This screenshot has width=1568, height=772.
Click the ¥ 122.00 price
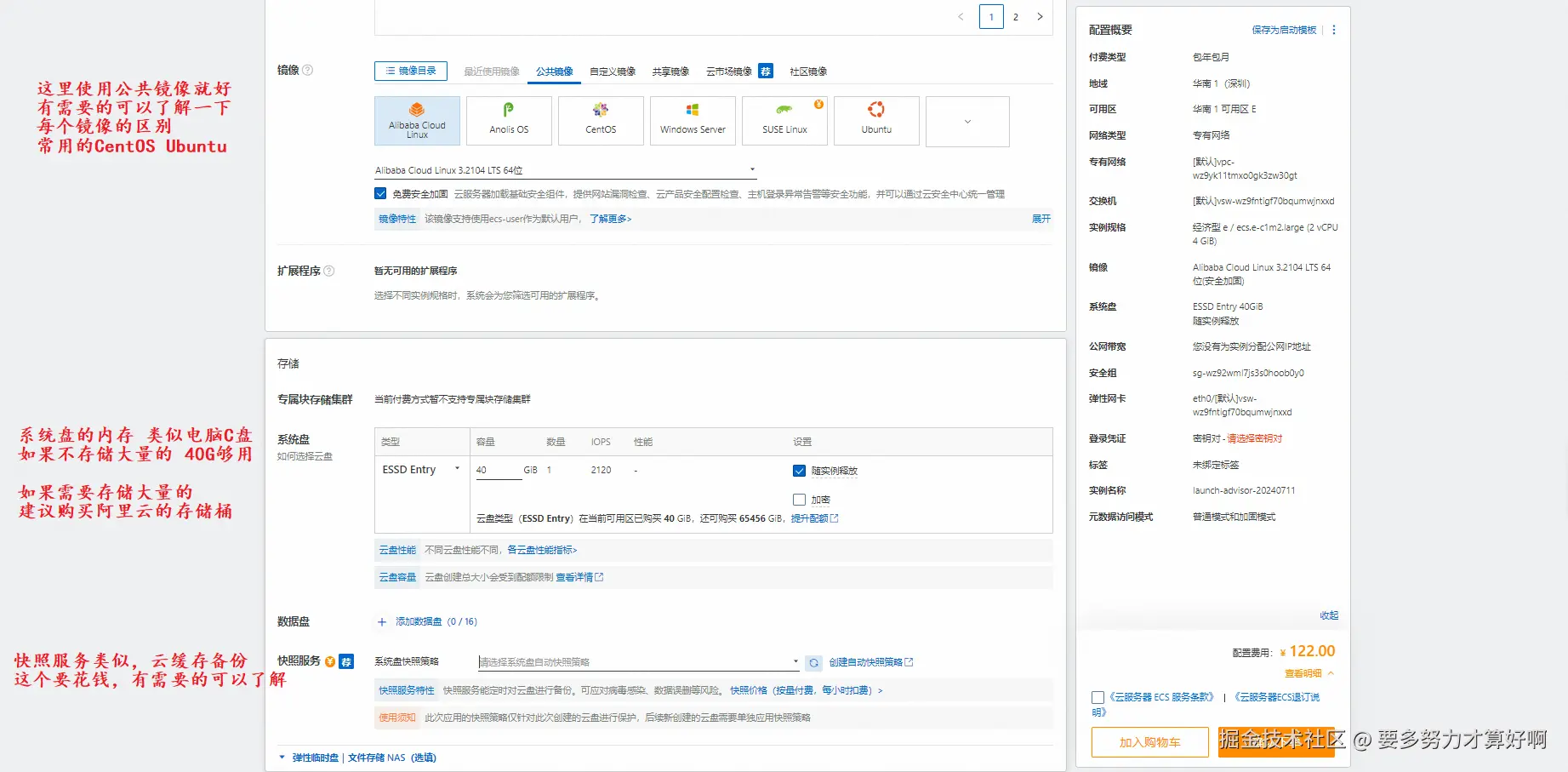click(x=1308, y=651)
